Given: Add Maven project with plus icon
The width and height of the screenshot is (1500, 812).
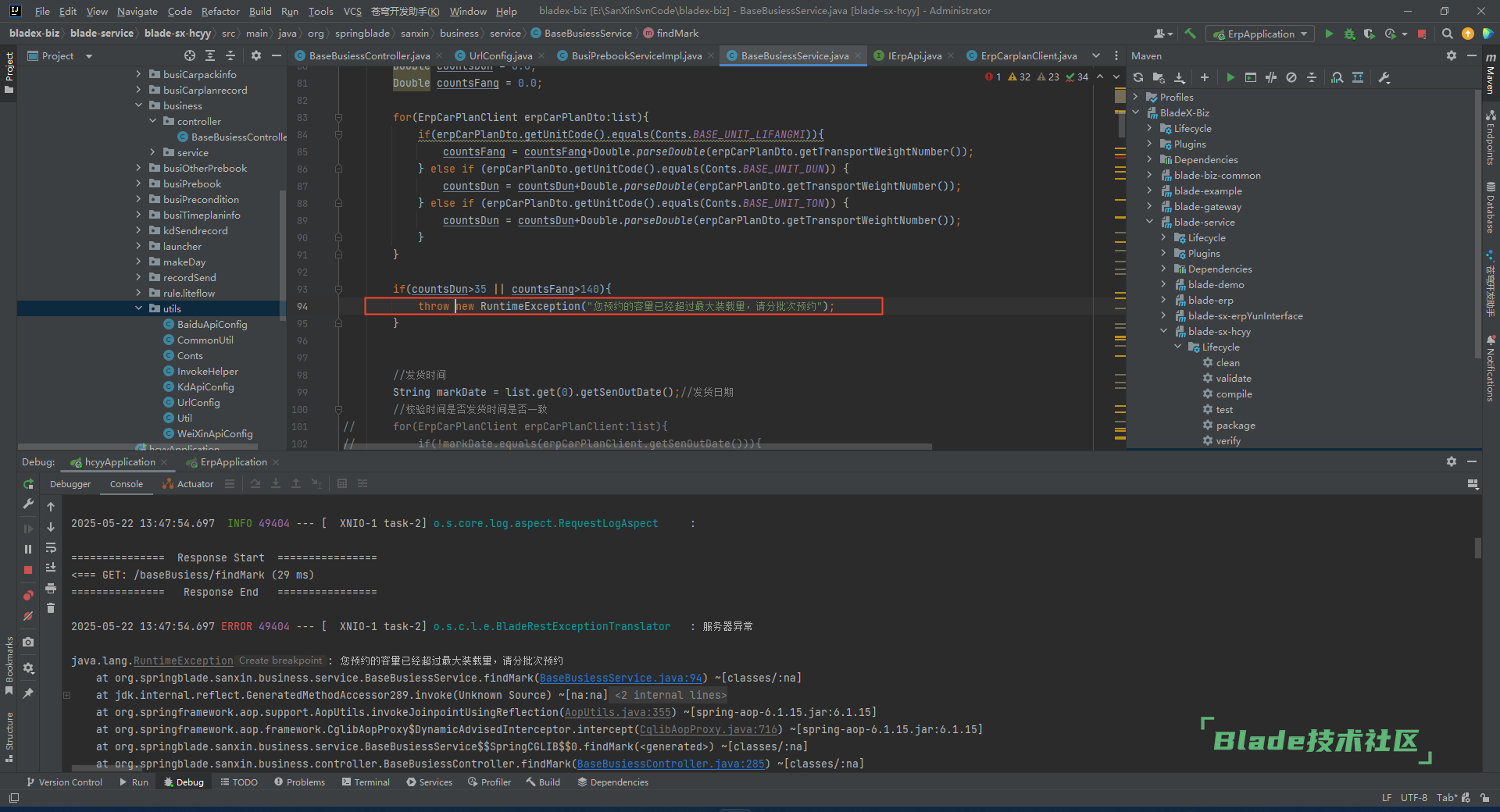Looking at the screenshot, I should click(x=1205, y=77).
